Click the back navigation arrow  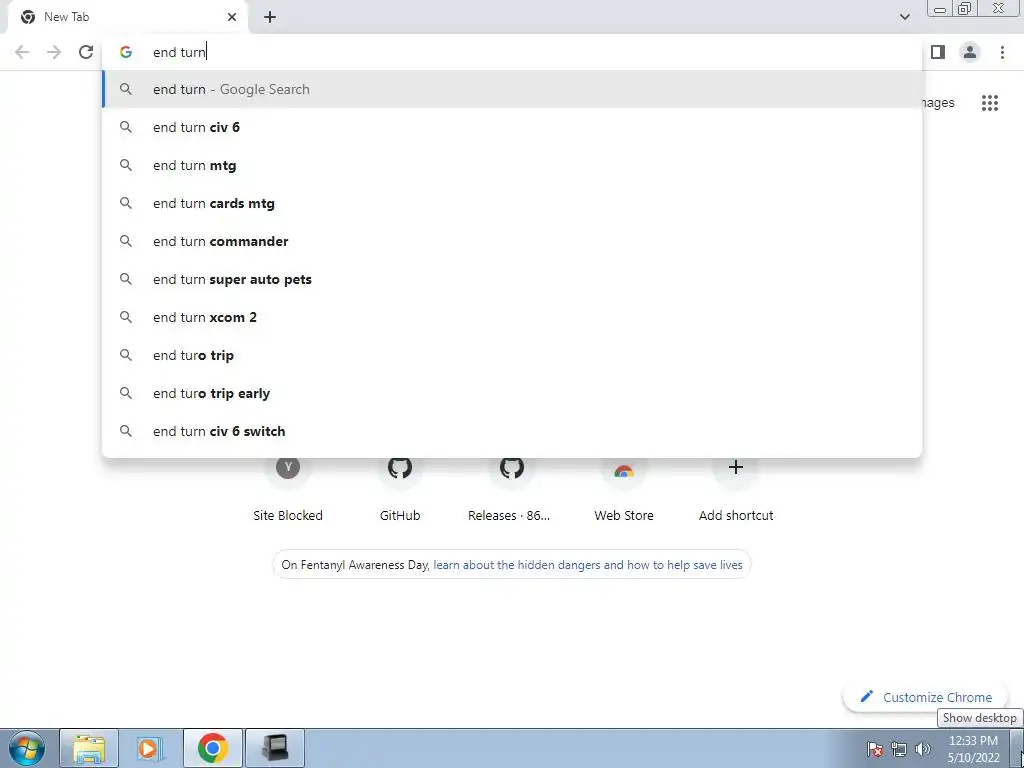tap(22, 52)
